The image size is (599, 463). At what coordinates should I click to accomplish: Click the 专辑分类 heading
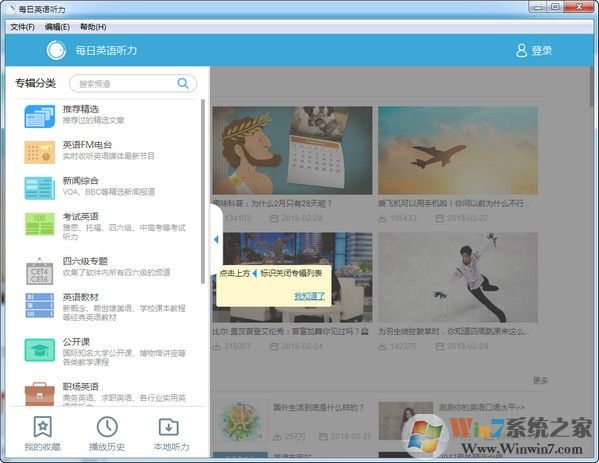(x=36, y=83)
